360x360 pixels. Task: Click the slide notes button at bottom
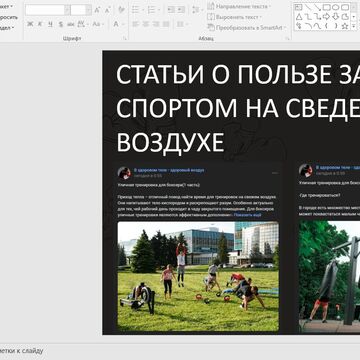[22, 351]
